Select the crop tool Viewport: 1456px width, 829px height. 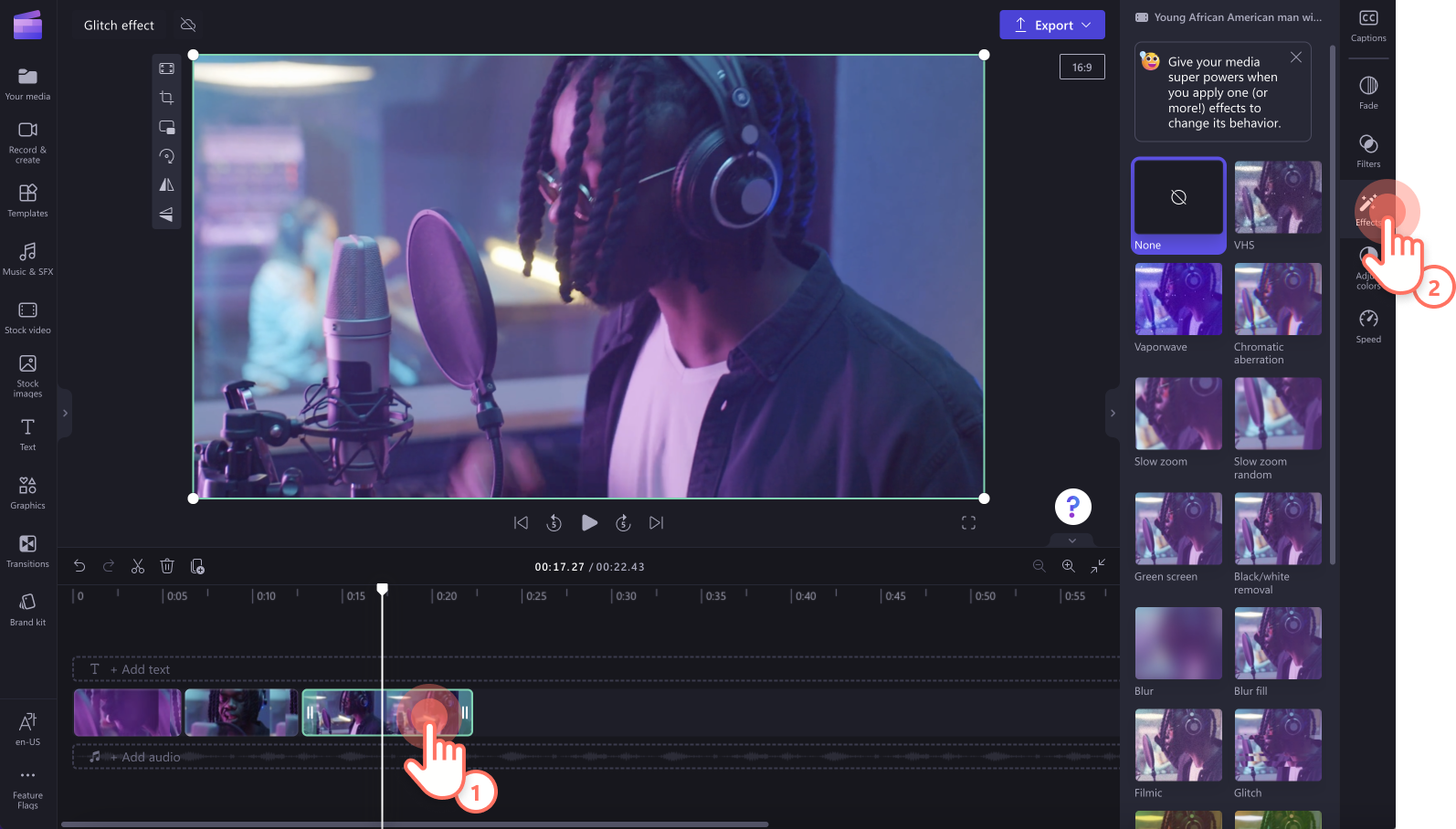coord(166,98)
